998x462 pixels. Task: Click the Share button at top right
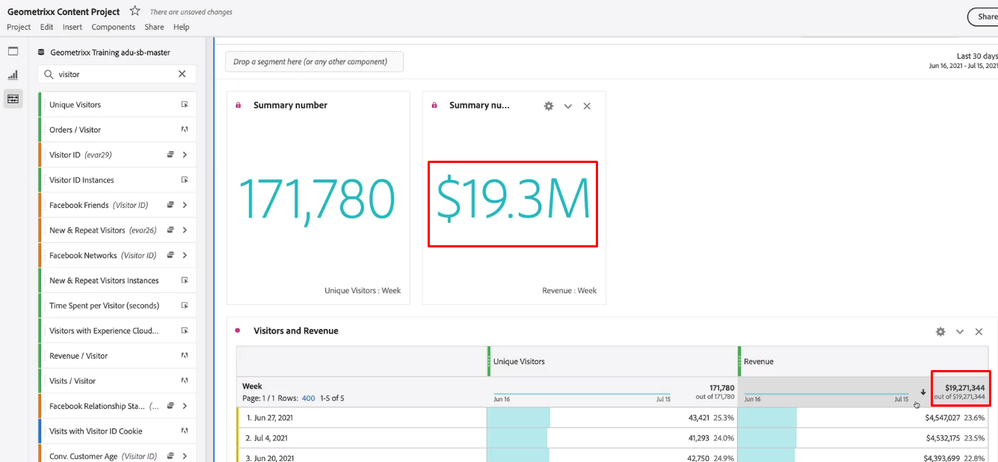(983, 17)
